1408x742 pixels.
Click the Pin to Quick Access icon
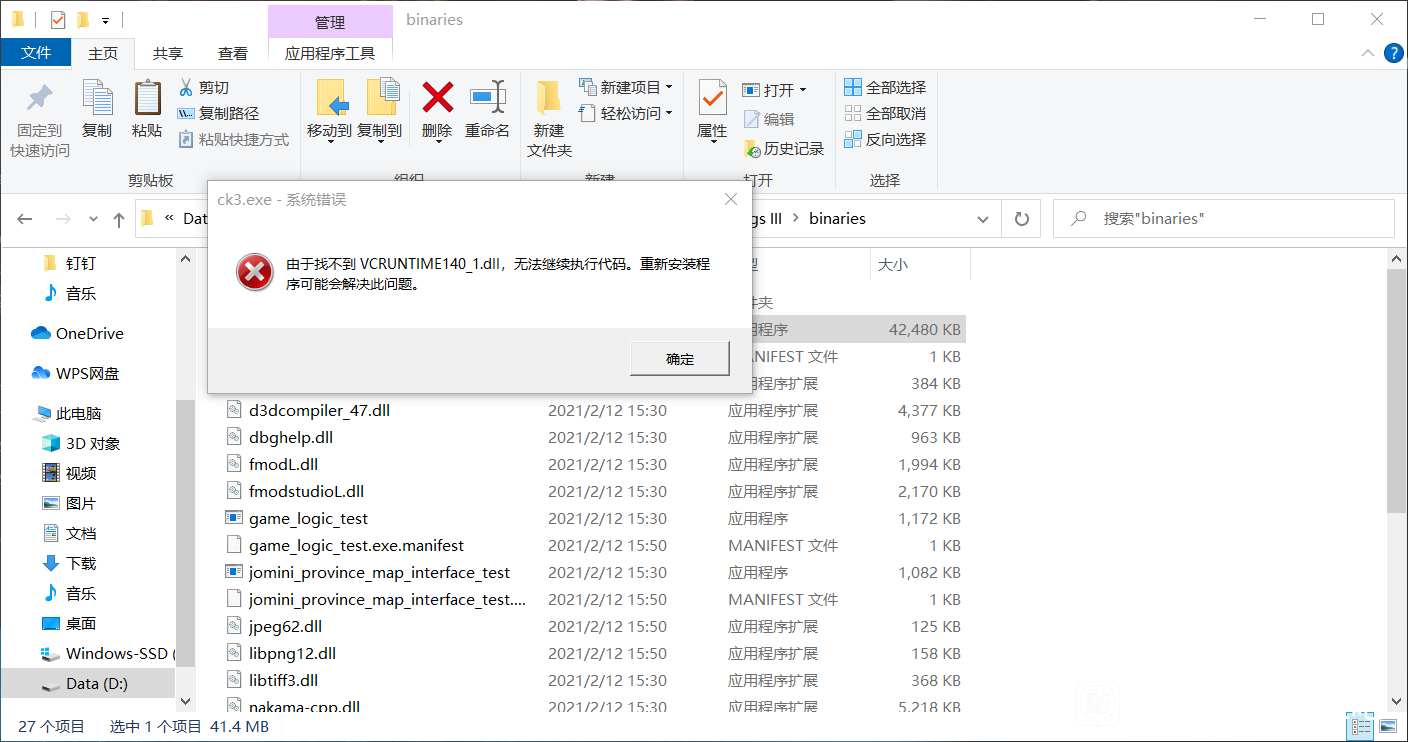[x=40, y=98]
